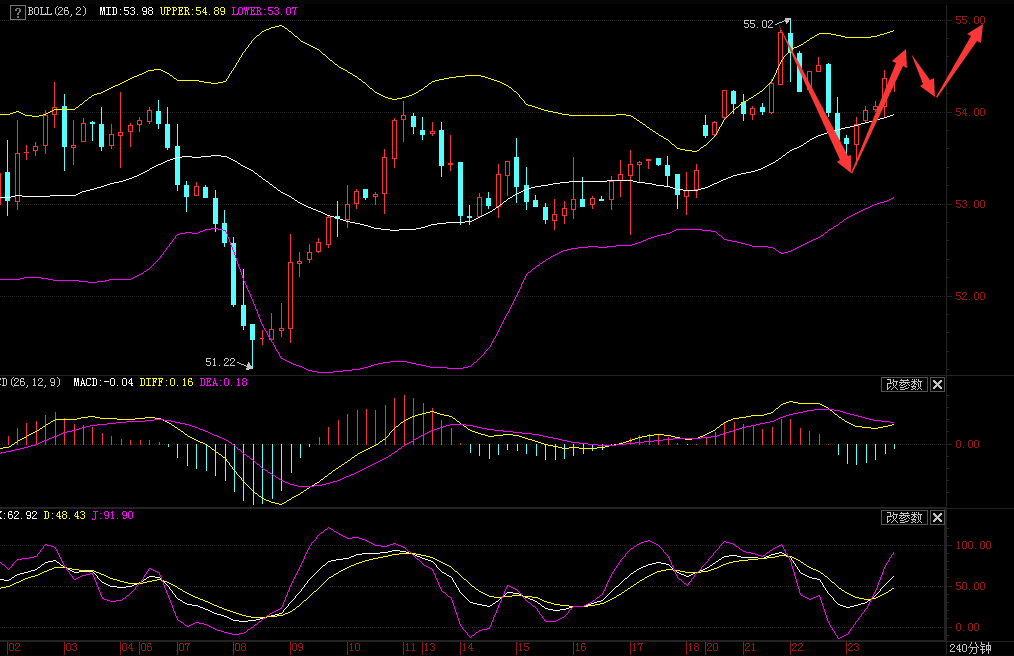
Task: Select date 22 on the time axis
Action: pos(797,648)
